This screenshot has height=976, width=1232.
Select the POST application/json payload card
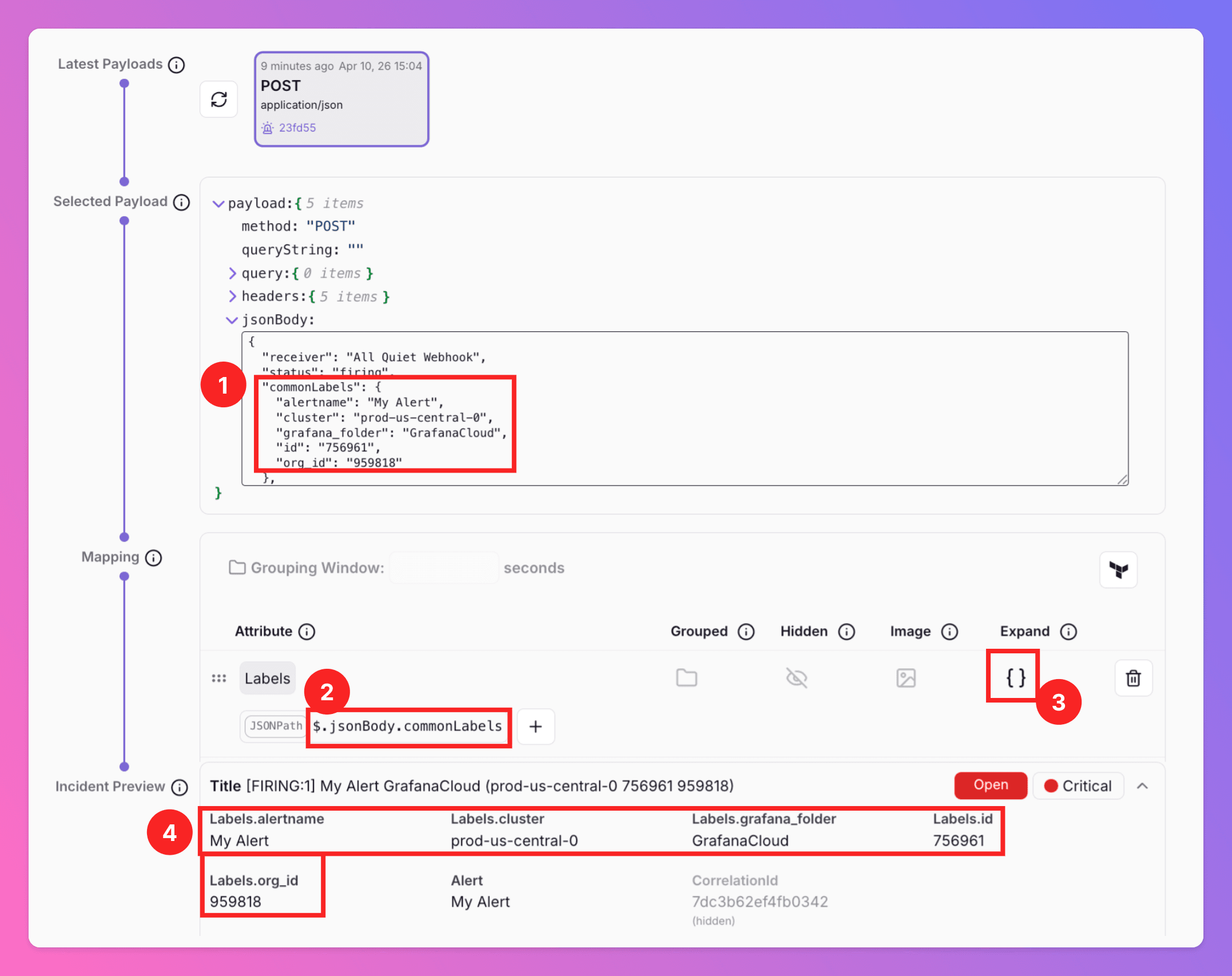[x=341, y=99]
